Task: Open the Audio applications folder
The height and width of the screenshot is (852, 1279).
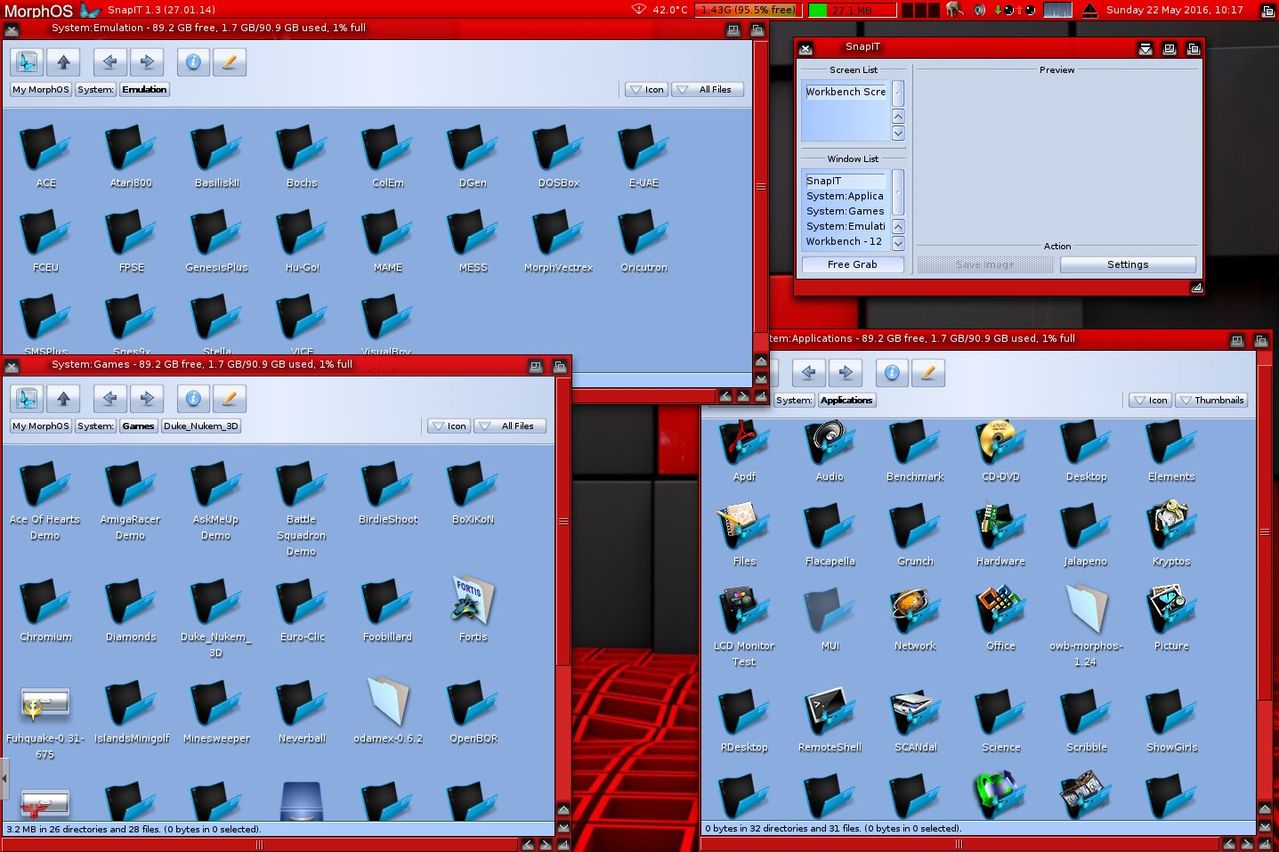Action: tap(829, 443)
